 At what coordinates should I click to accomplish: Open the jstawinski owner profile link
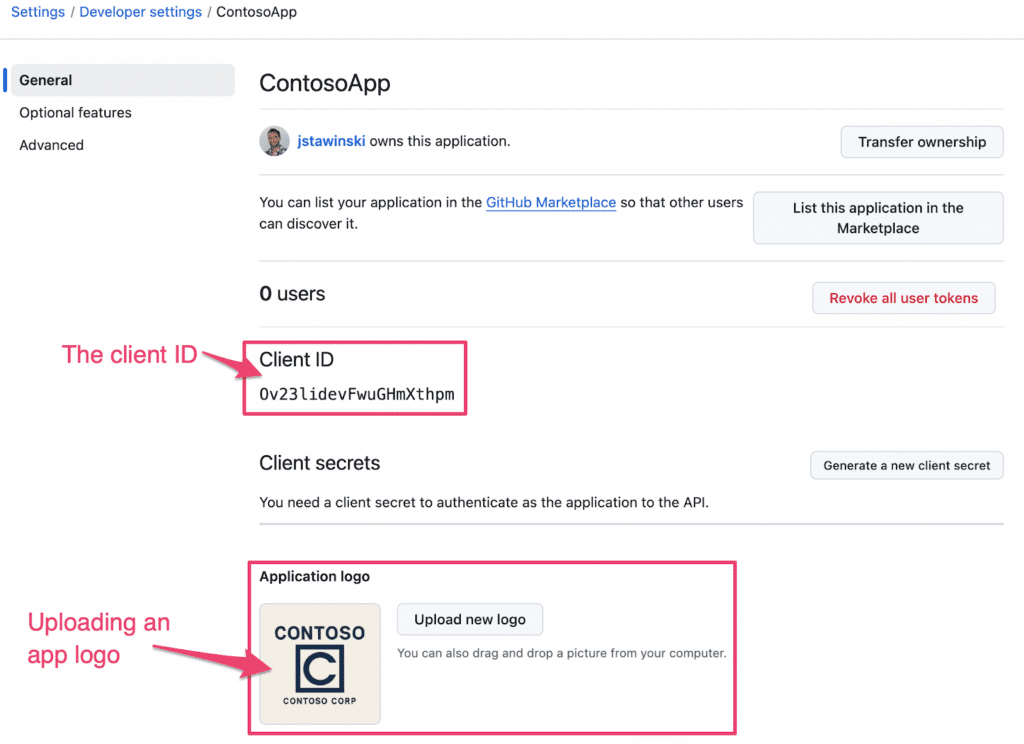(330, 140)
